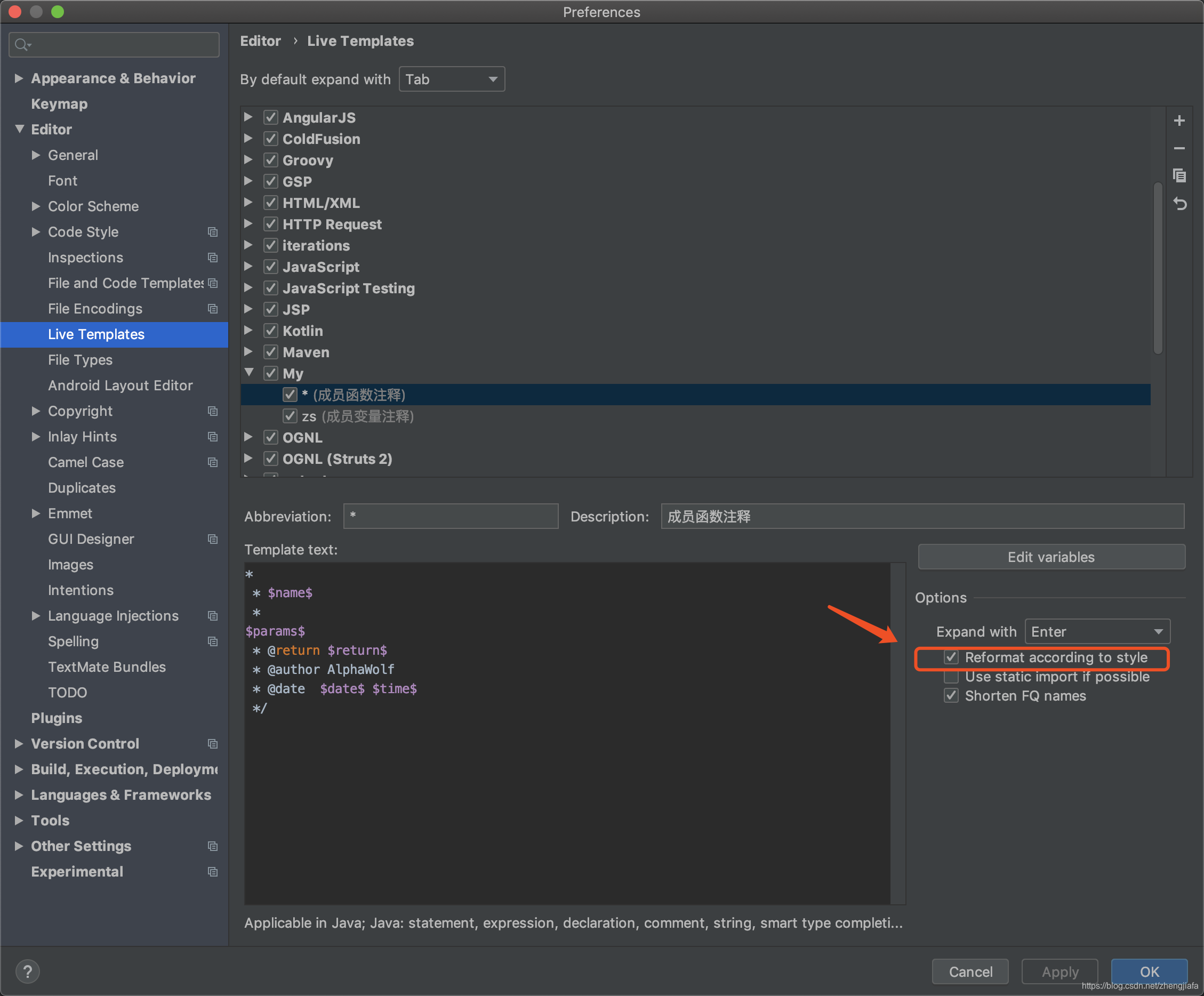Click project-level icon beside Version Control
This screenshot has width=1204, height=996.
(213, 744)
